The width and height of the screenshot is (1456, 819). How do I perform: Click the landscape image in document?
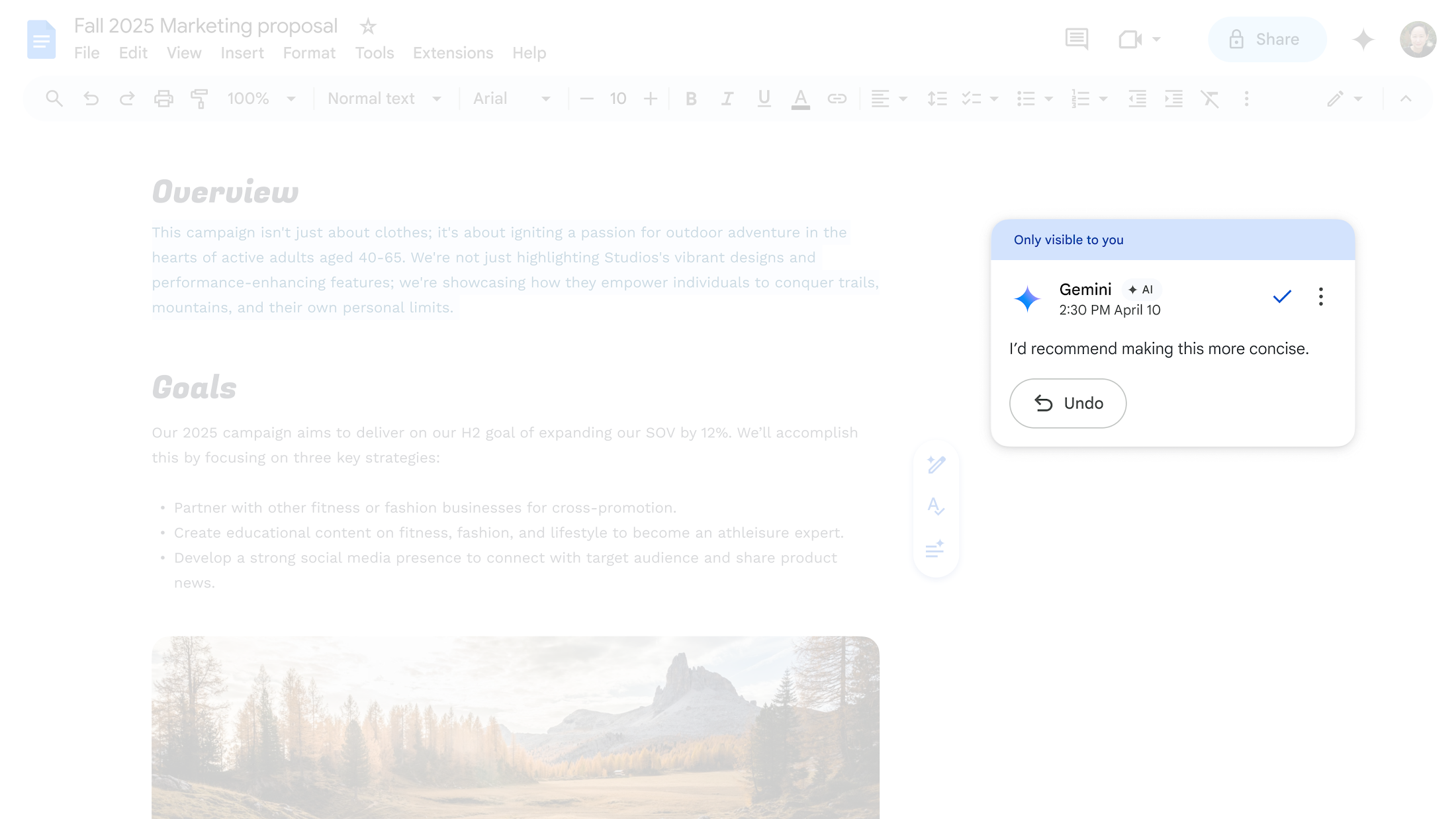516,728
